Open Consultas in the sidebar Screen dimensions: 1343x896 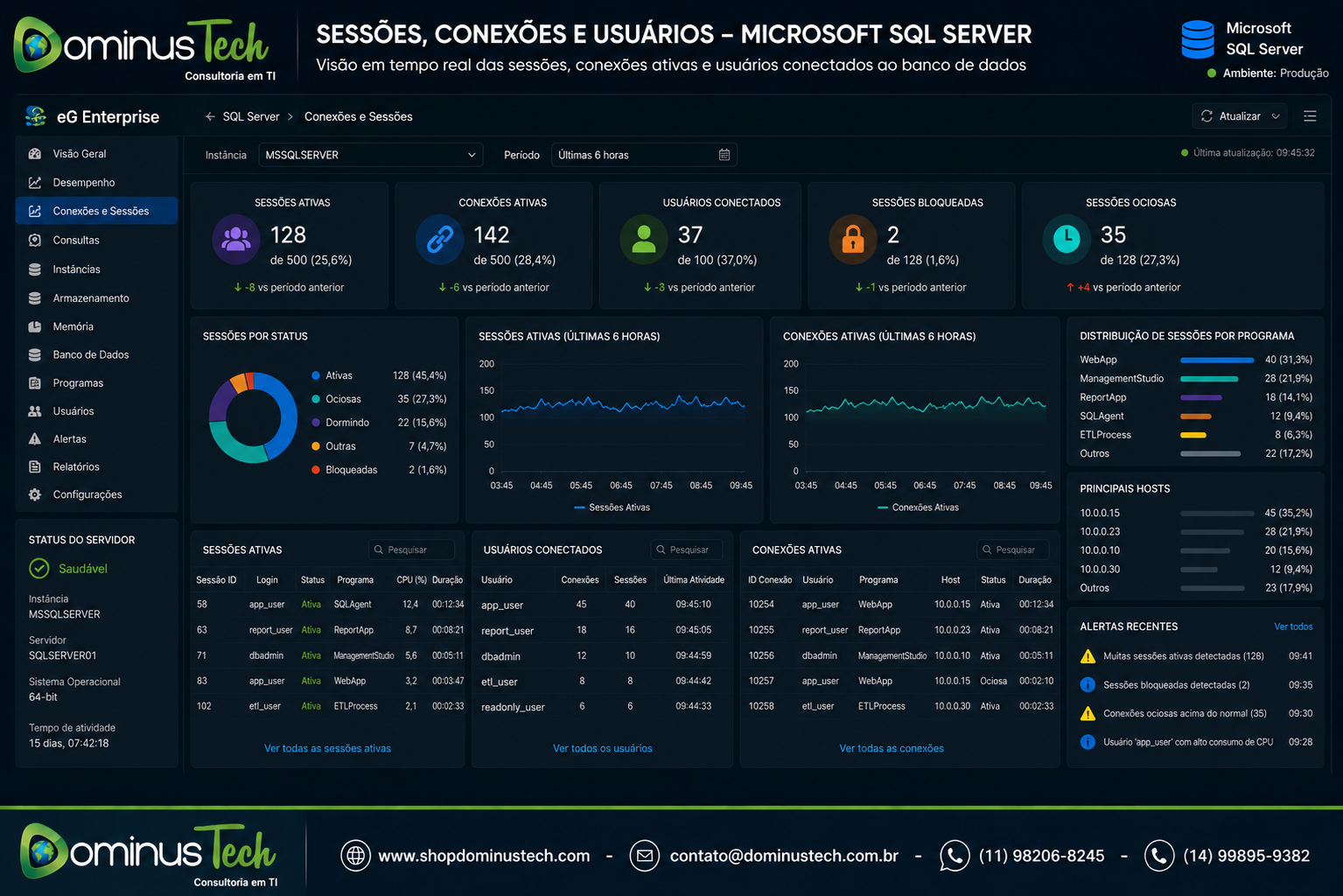[x=96, y=240]
